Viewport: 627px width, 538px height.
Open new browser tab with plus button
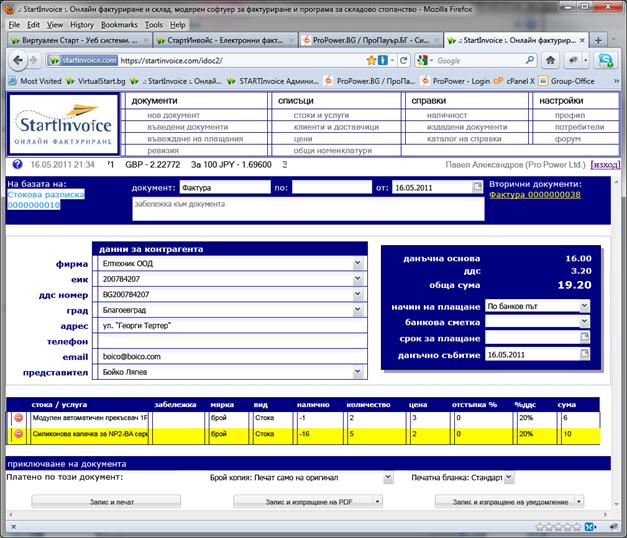coord(598,40)
